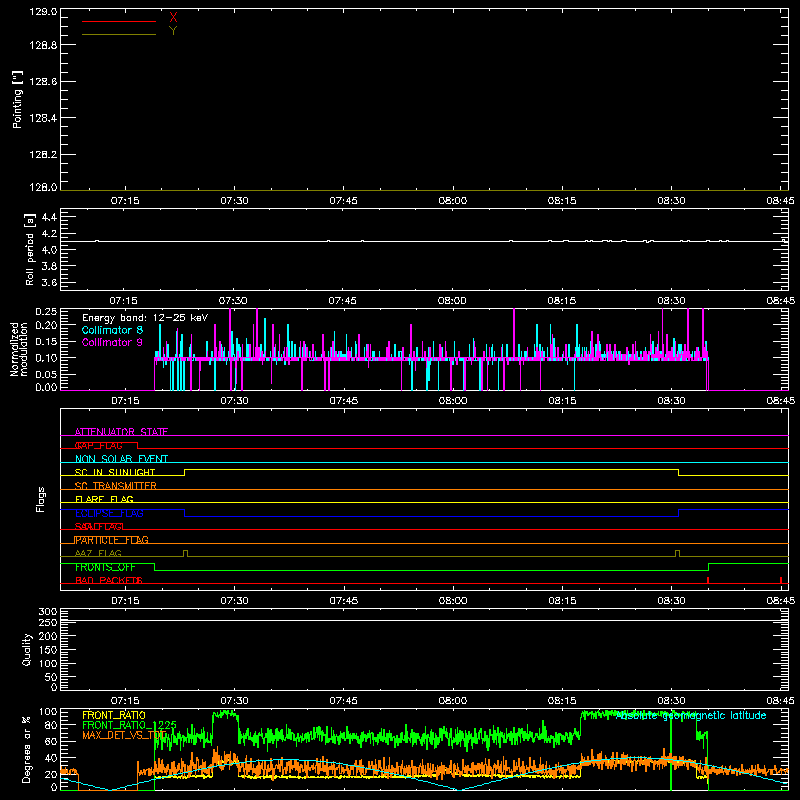Click the 08:15 label under Quality plot

(x=562, y=701)
